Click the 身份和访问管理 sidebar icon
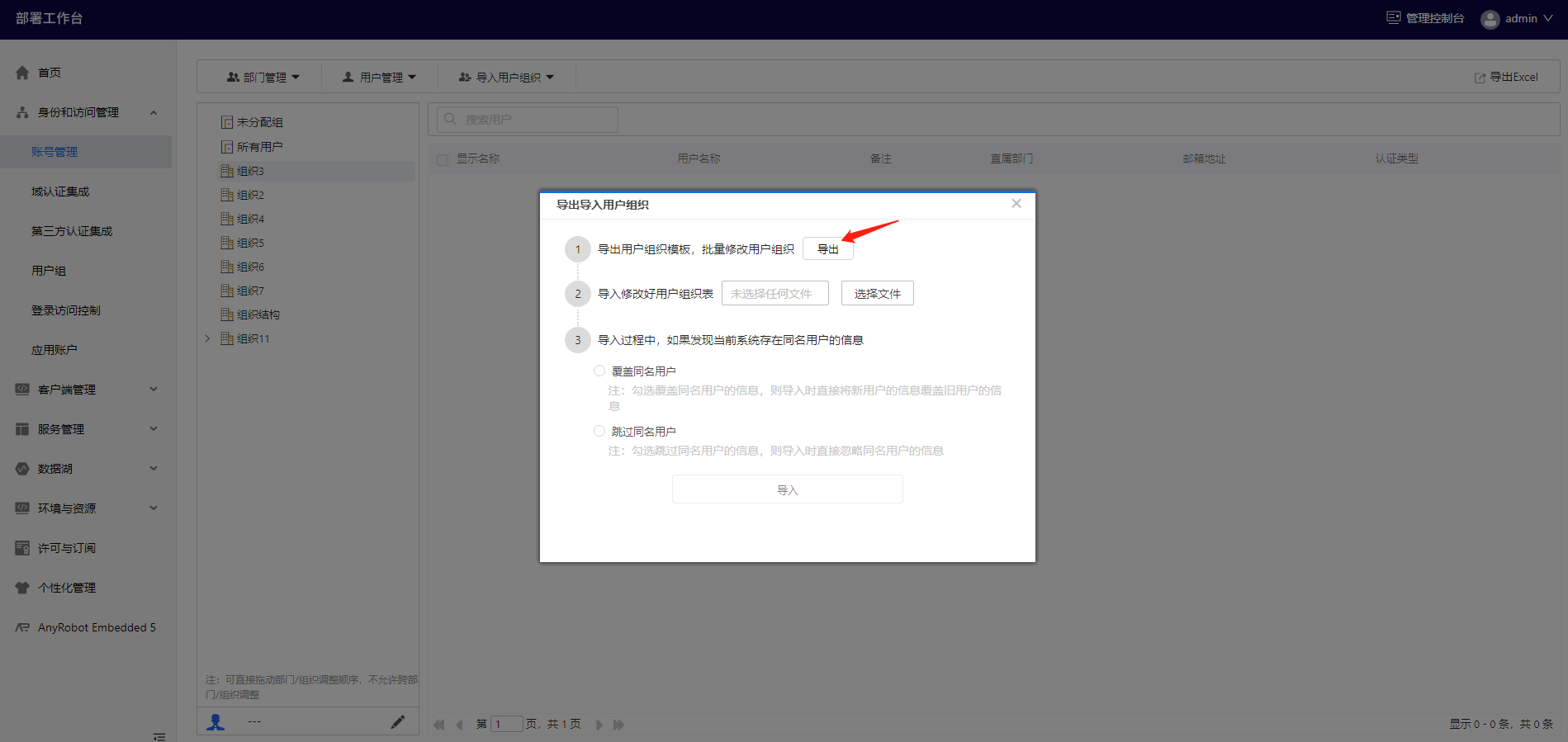 coord(22,112)
